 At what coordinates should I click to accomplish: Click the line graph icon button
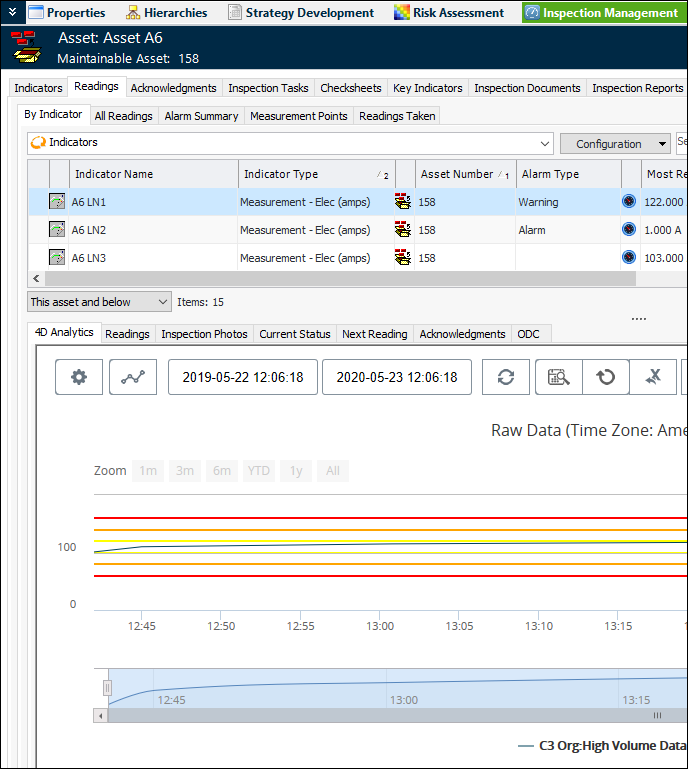[x=133, y=377]
